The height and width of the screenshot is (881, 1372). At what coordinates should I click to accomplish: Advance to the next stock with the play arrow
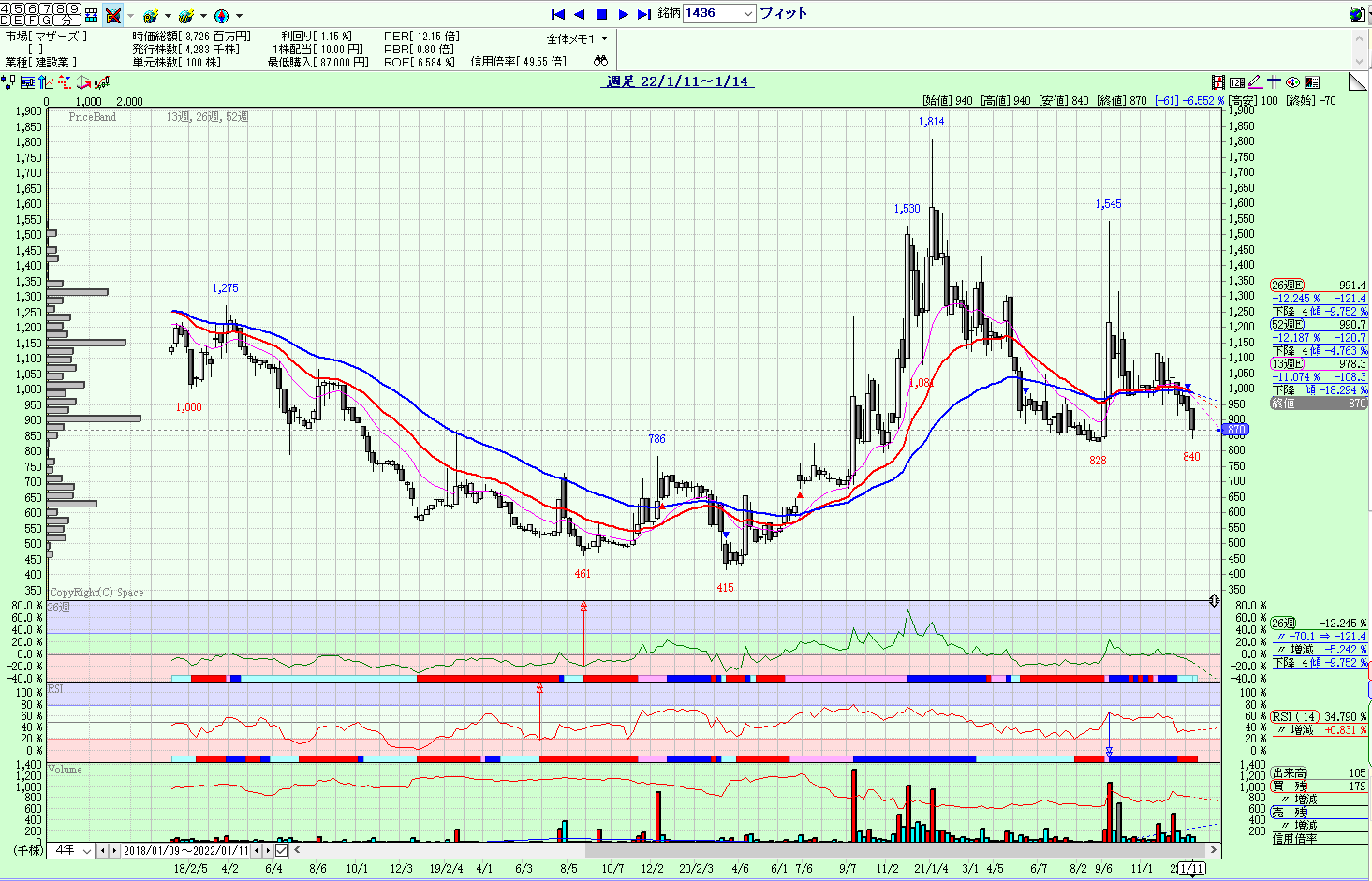pos(624,14)
